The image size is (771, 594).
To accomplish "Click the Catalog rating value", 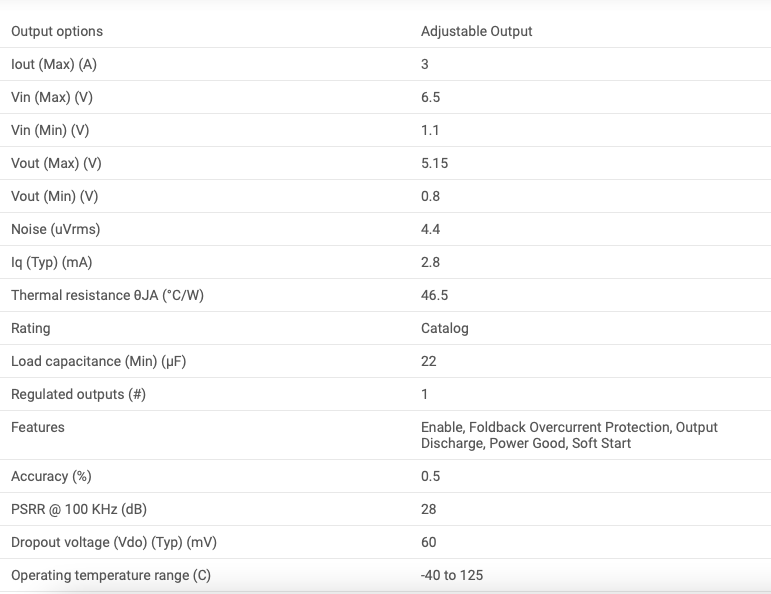I will pos(445,328).
